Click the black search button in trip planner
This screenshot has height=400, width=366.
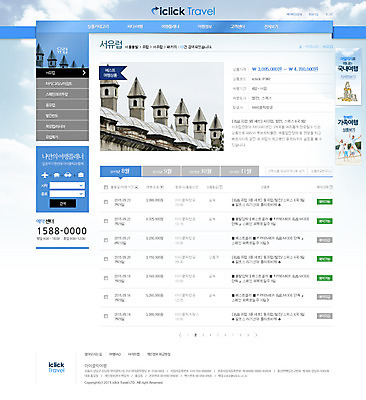pyautogui.click(x=63, y=203)
